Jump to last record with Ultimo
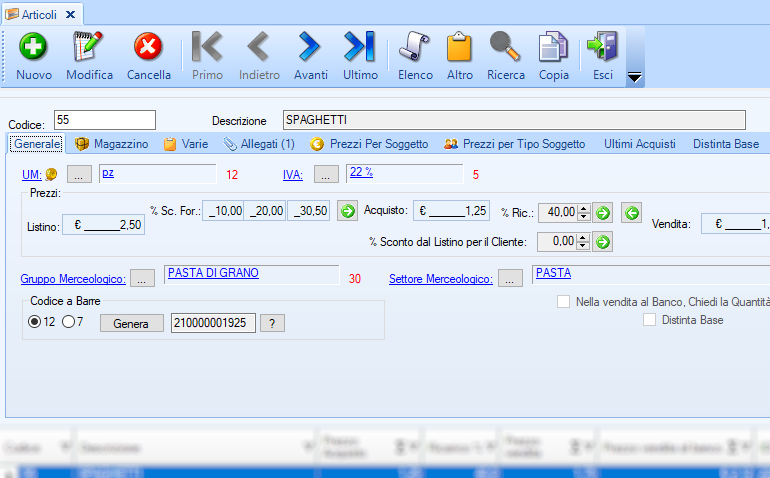770x478 pixels. 360,47
